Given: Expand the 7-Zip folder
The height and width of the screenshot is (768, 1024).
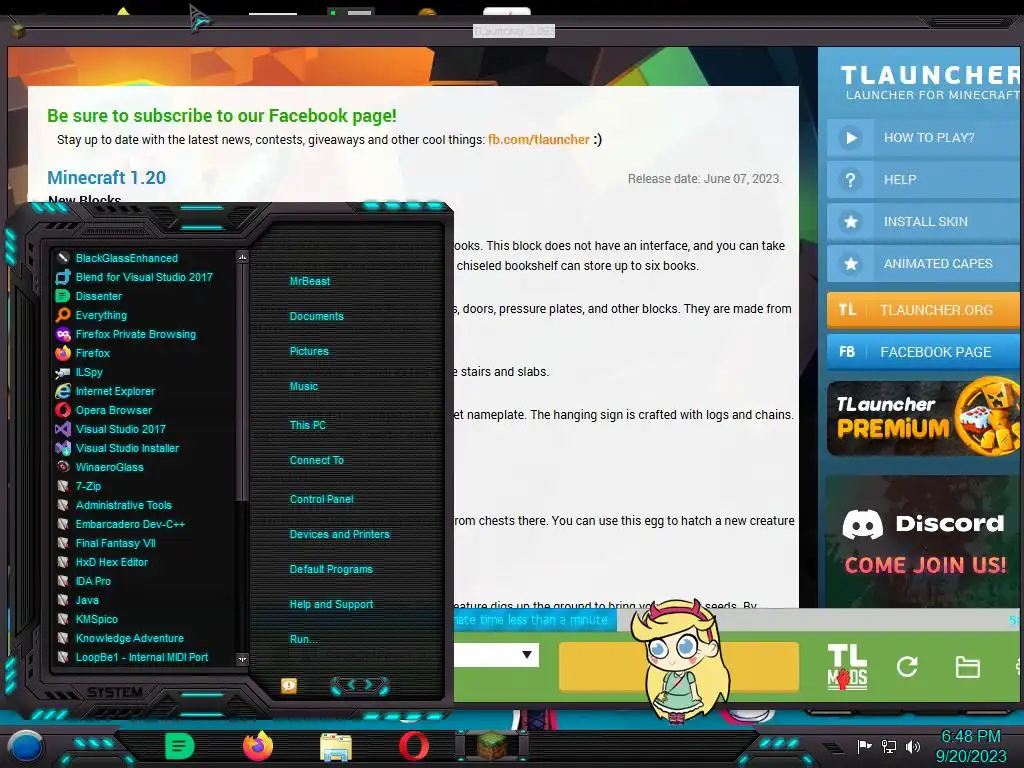Looking at the screenshot, I should coord(79,486).
